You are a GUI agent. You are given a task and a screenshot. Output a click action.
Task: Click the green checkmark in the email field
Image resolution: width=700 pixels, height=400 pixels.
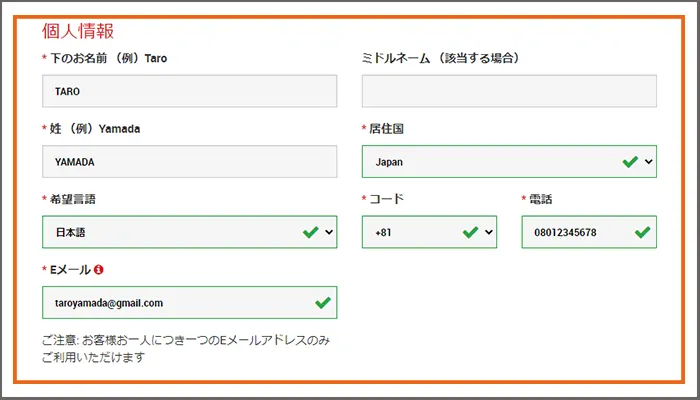pos(323,303)
